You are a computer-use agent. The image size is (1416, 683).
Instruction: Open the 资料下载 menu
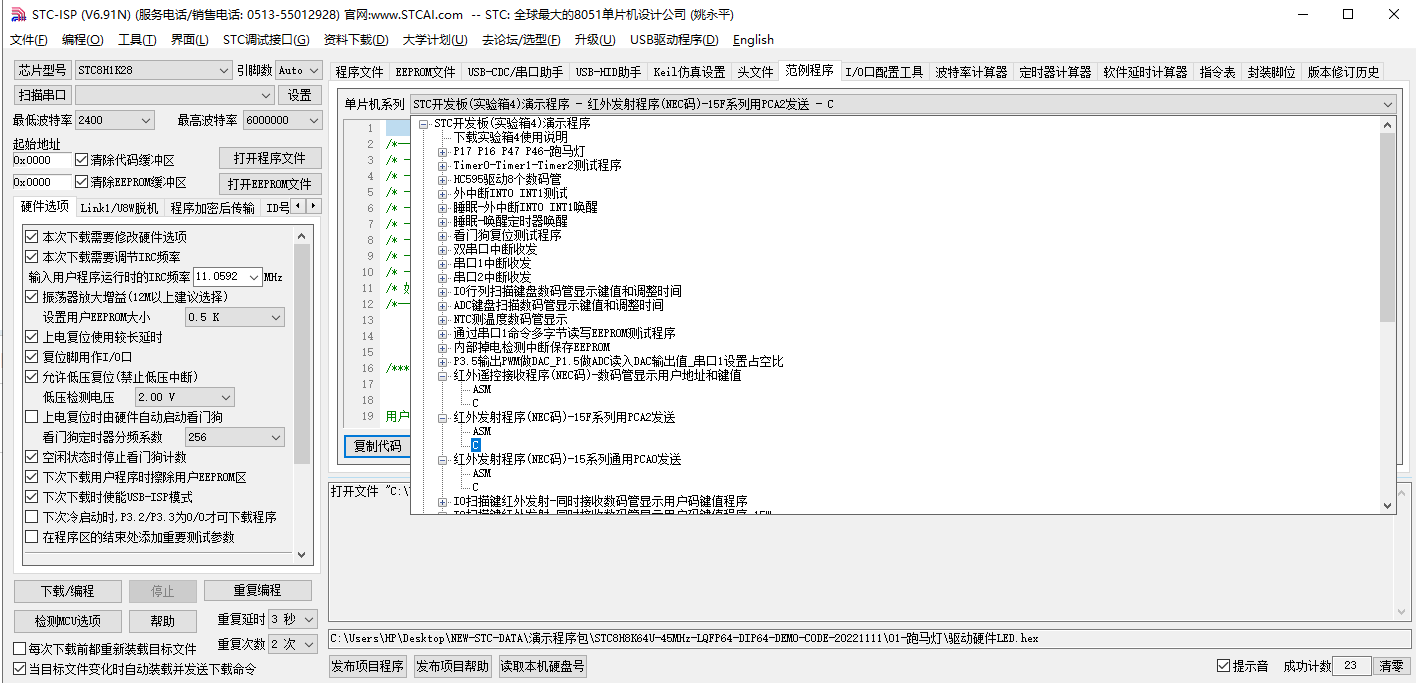(x=356, y=40)
